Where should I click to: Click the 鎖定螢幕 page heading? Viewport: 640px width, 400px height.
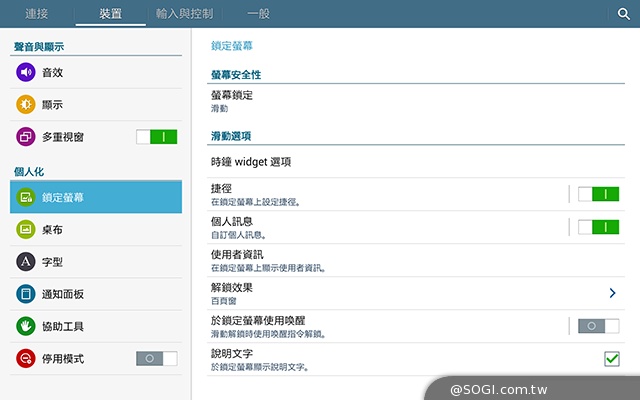coord(232,46)
